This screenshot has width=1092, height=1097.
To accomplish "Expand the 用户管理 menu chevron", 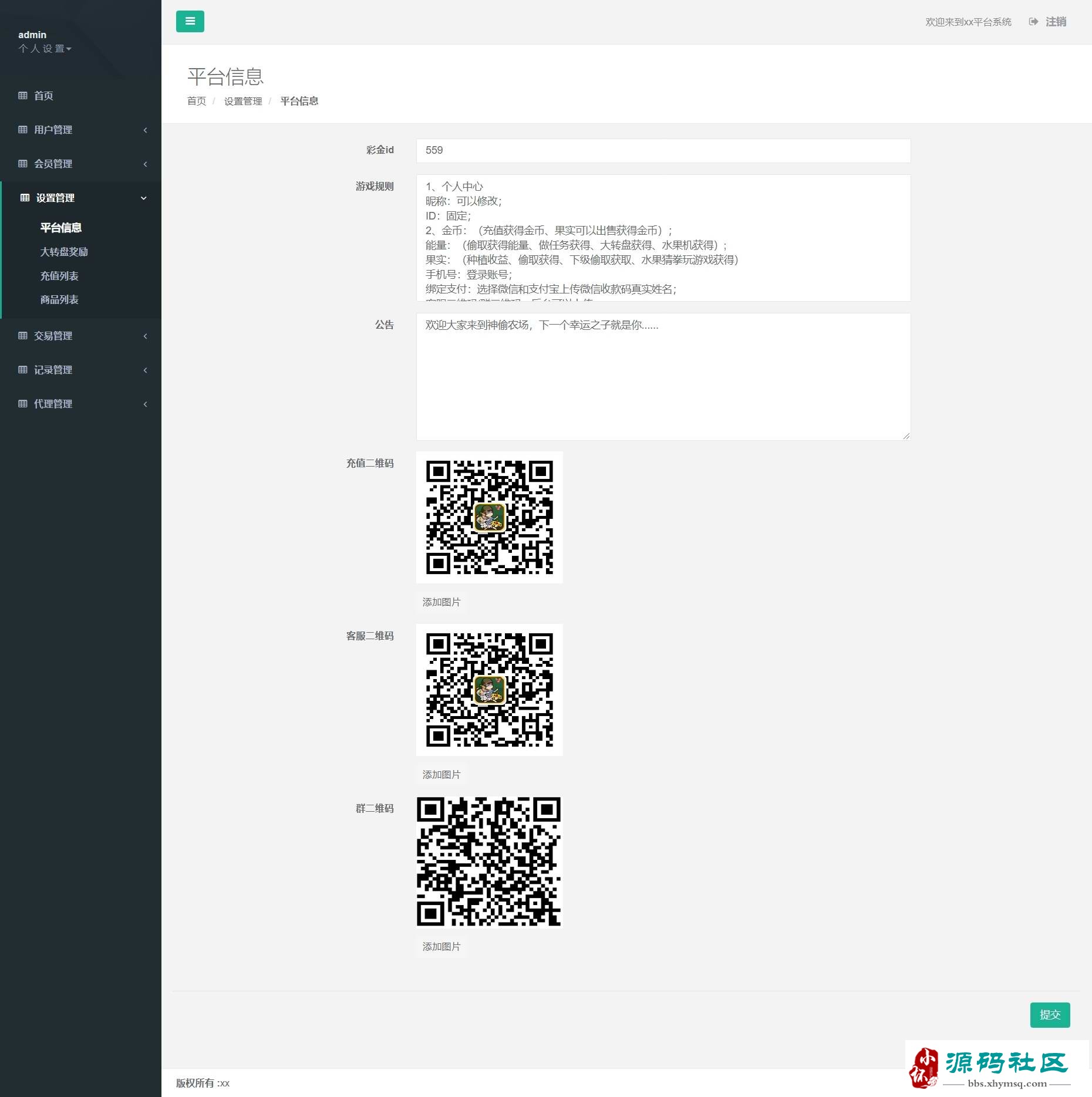I will point(145,130).
